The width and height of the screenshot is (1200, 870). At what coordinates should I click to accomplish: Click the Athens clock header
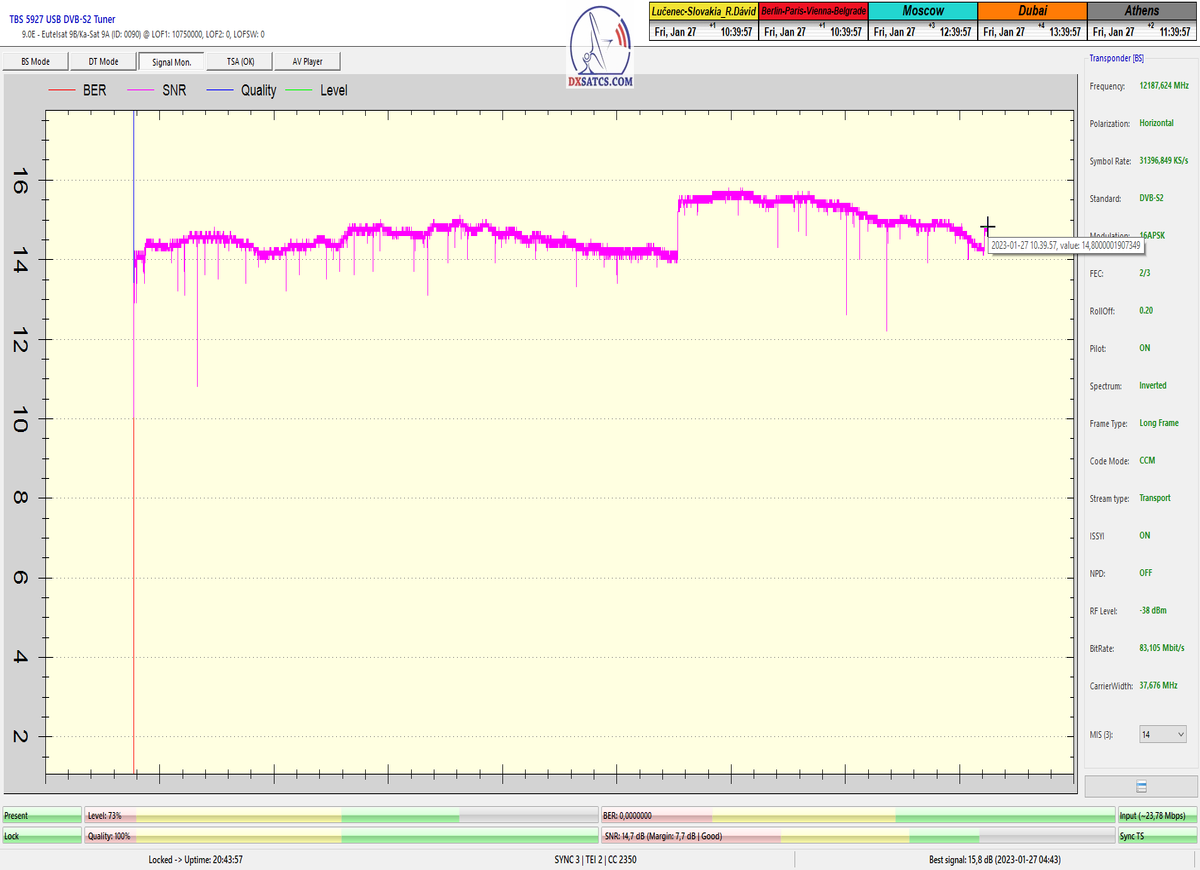[x=1142, y=10]
